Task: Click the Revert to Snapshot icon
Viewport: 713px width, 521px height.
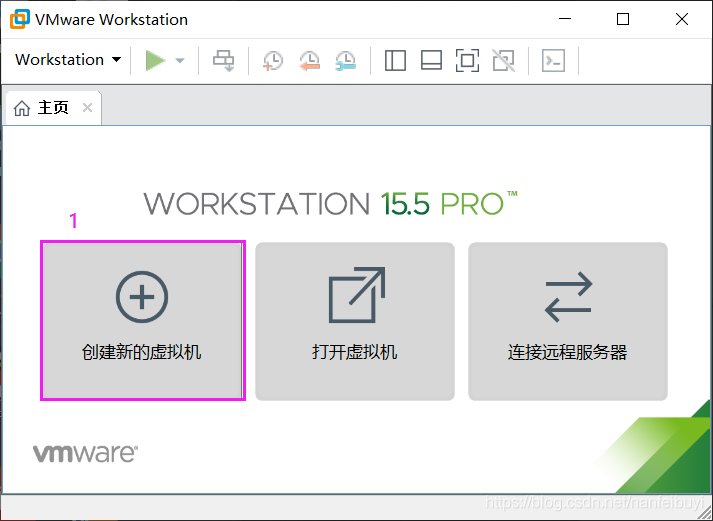Action: [309, 60]
